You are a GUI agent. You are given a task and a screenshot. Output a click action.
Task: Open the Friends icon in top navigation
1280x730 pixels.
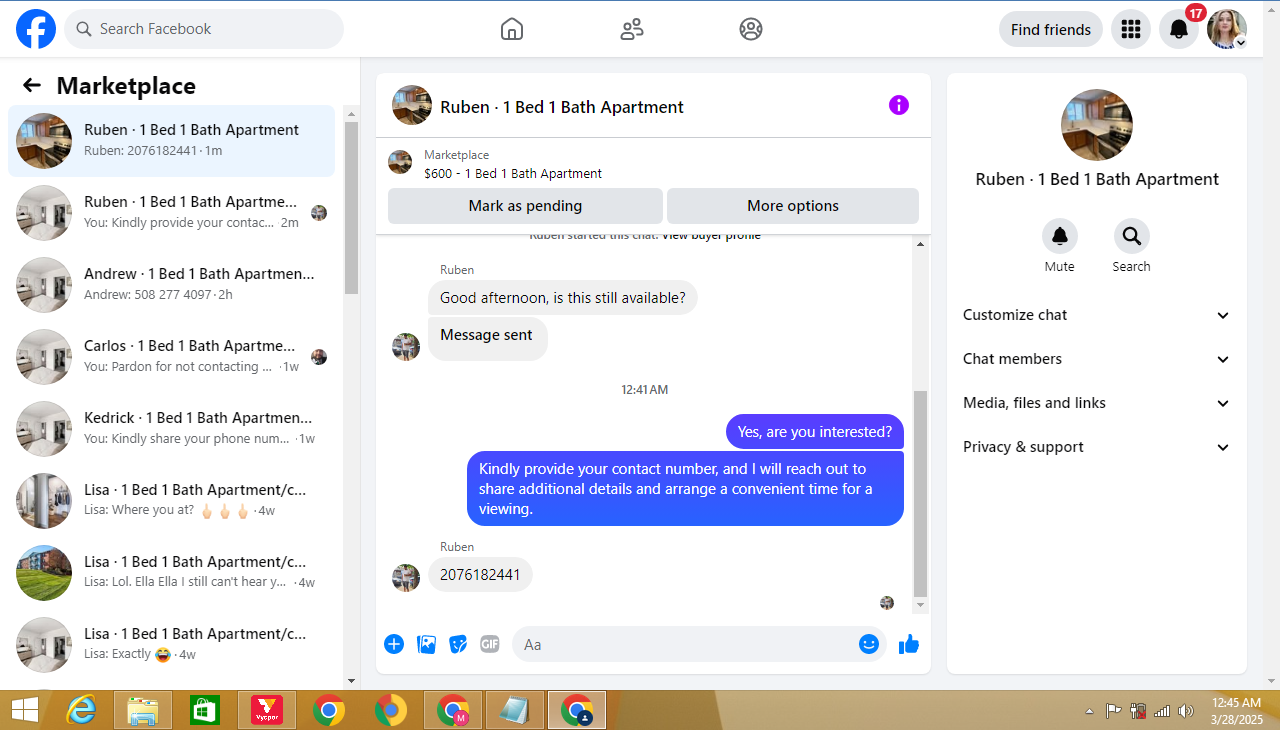(632, 29)
